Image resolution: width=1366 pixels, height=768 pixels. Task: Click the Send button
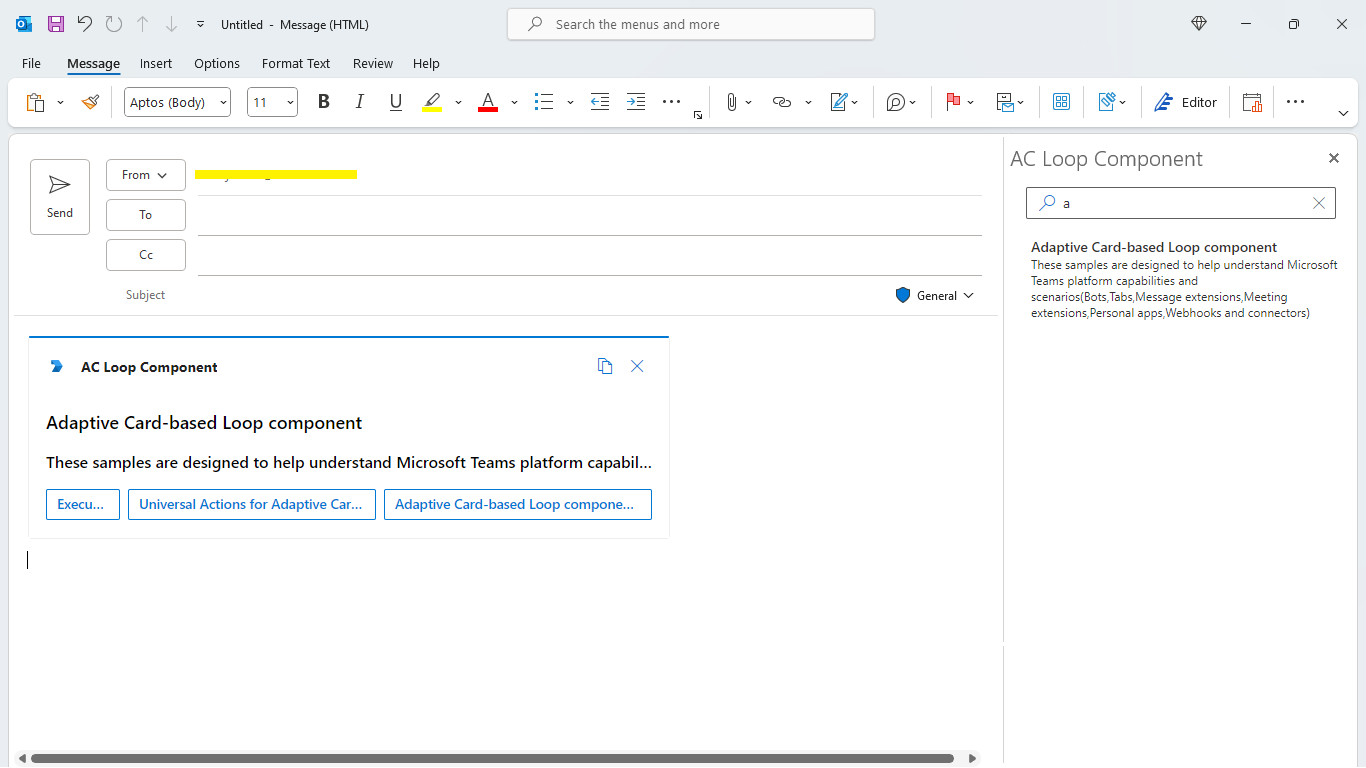[60, 197]
